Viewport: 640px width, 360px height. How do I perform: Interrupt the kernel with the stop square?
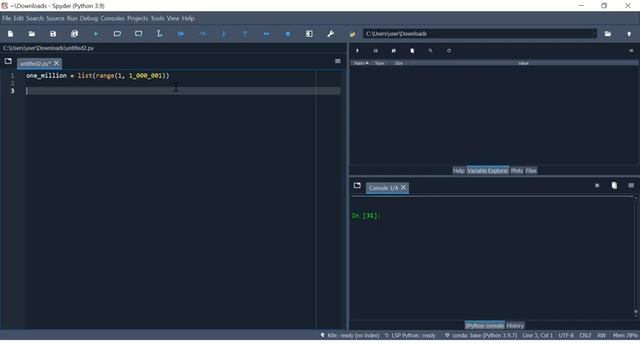coord(597,186)
